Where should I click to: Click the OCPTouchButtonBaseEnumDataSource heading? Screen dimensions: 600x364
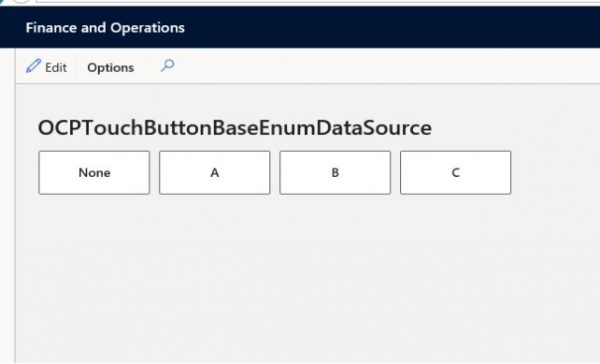pyautogui.click(x=235, y=128)
